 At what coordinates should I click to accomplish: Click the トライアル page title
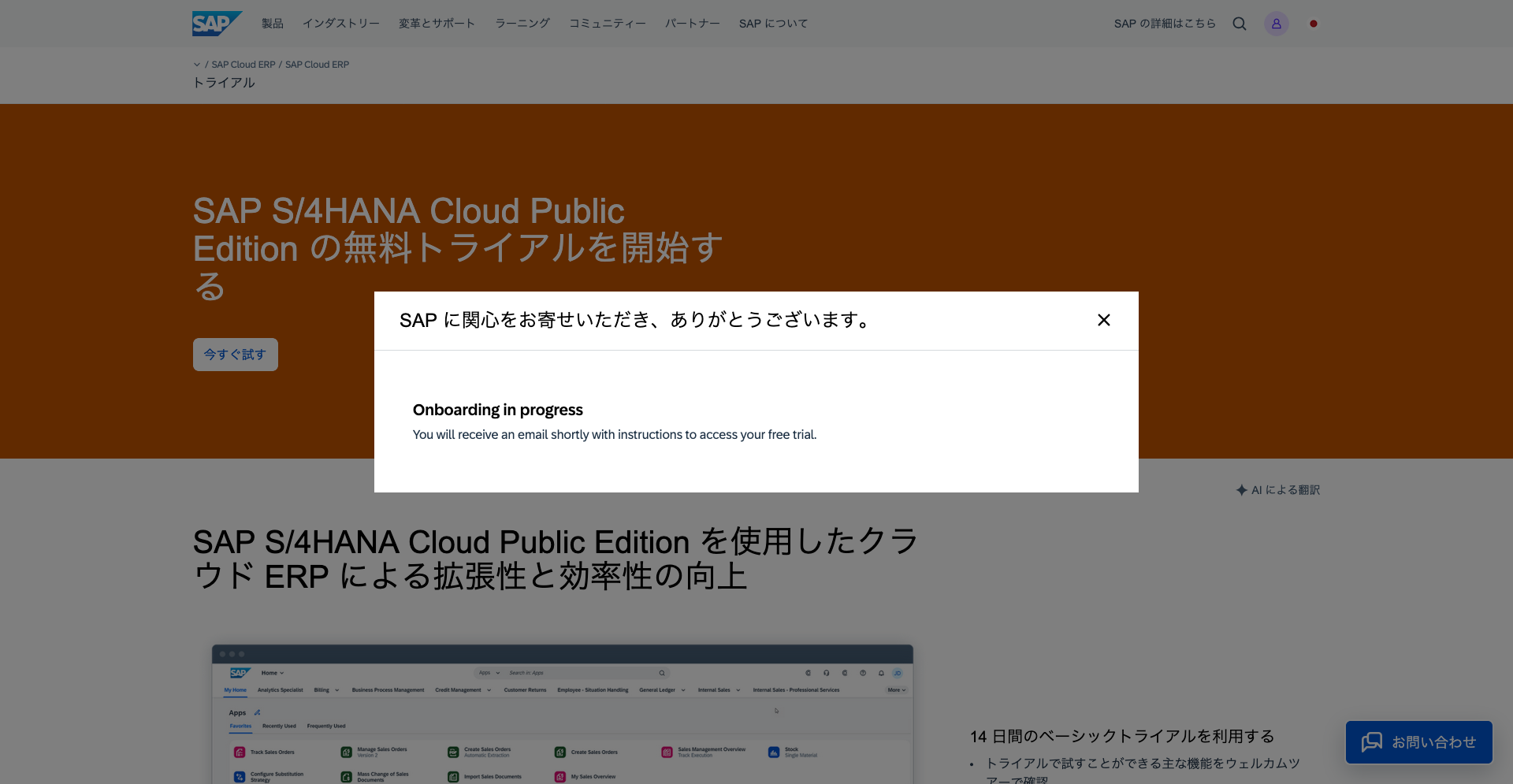[x=225, y=83]
